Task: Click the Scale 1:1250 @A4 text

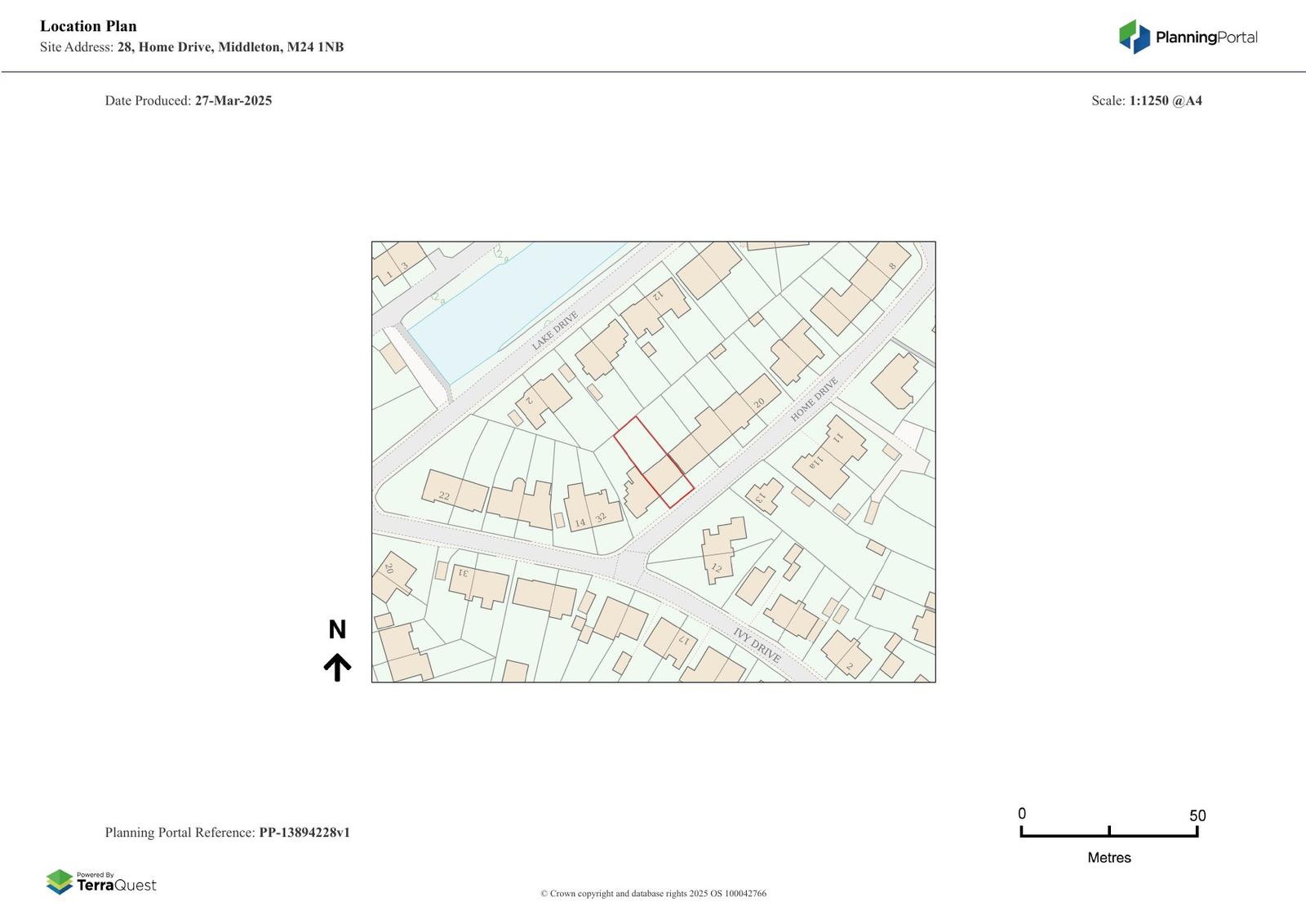Action: [x=1146, y=100]
